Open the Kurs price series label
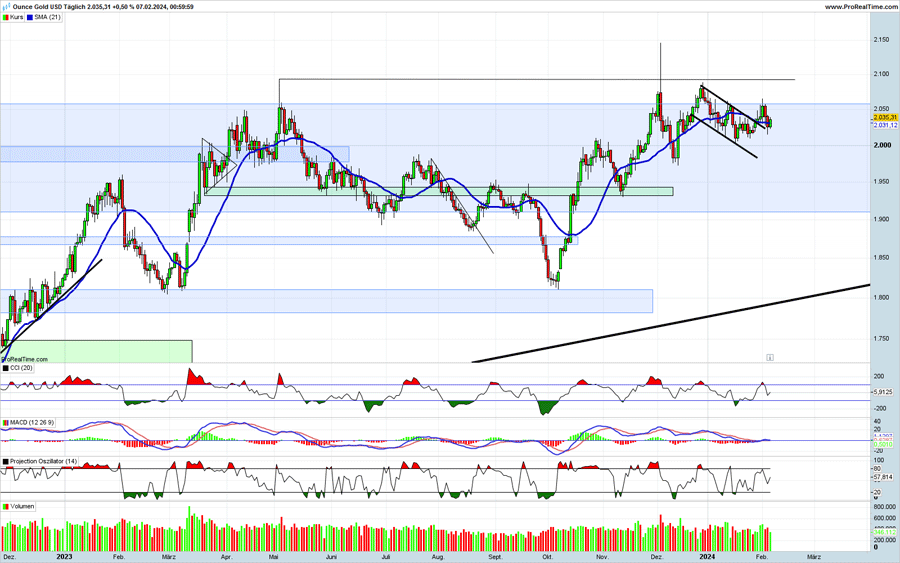900x563 pixels. coord(17,17)
